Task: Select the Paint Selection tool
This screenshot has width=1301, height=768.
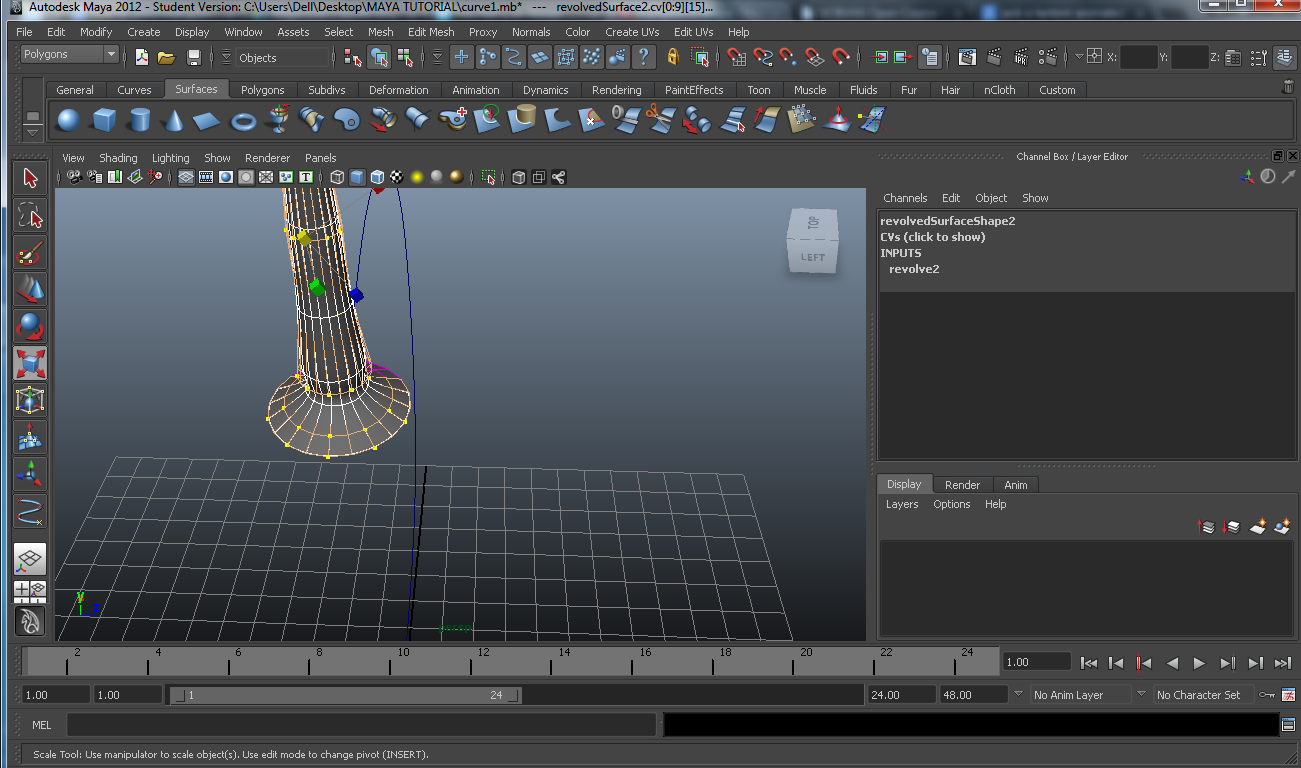Action: pyautogui.click(x=30, y=252)
